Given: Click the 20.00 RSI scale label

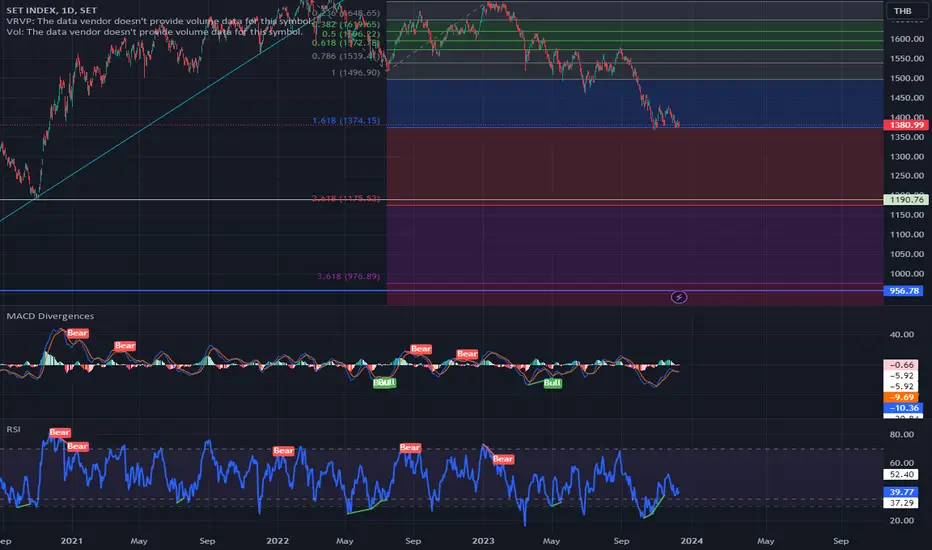Looking at the screenshot, I should pos(901,520).
